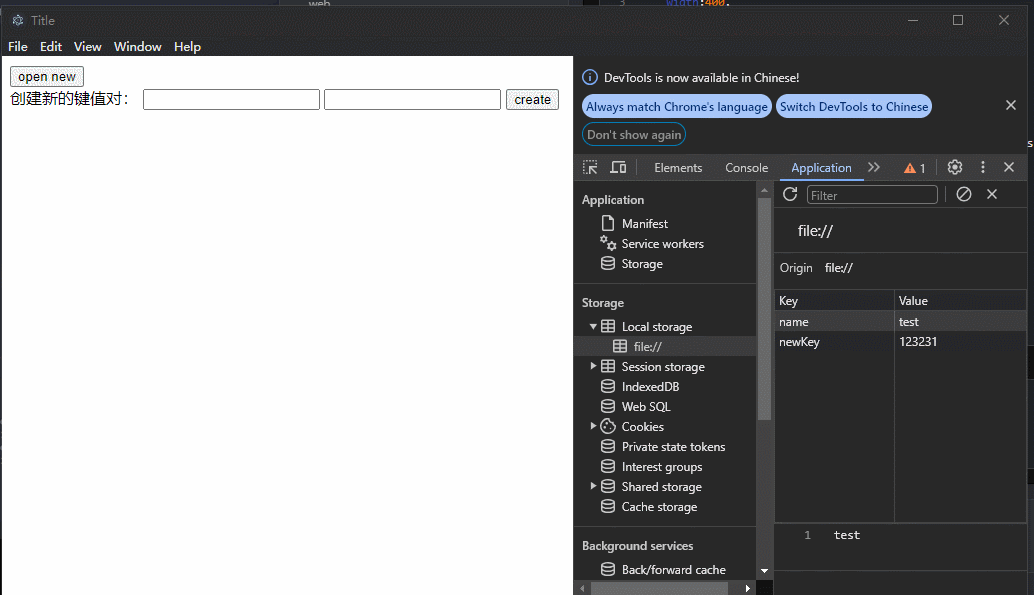Open the Window menu
The width and height of the screenshot is (1034, 595).
(137, 47)
